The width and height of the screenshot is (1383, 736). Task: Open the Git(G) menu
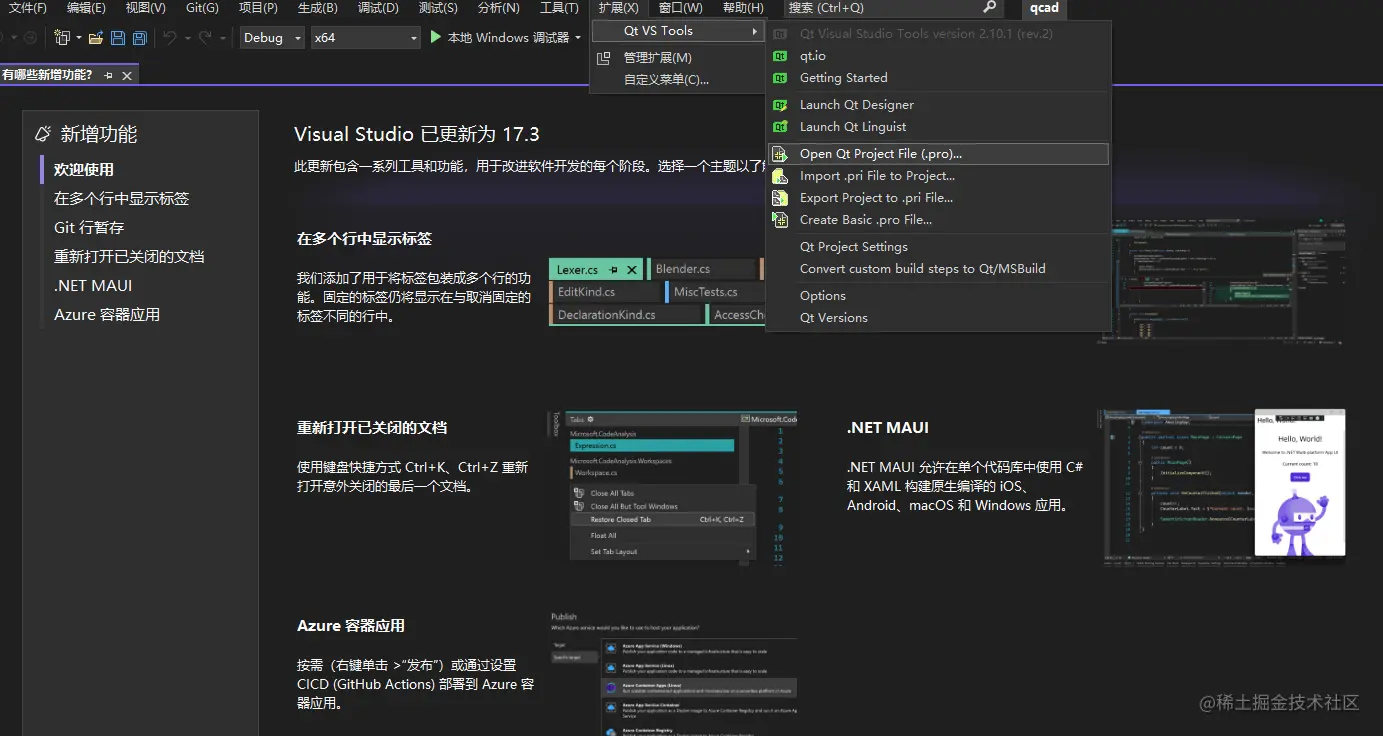click(203, 8)
